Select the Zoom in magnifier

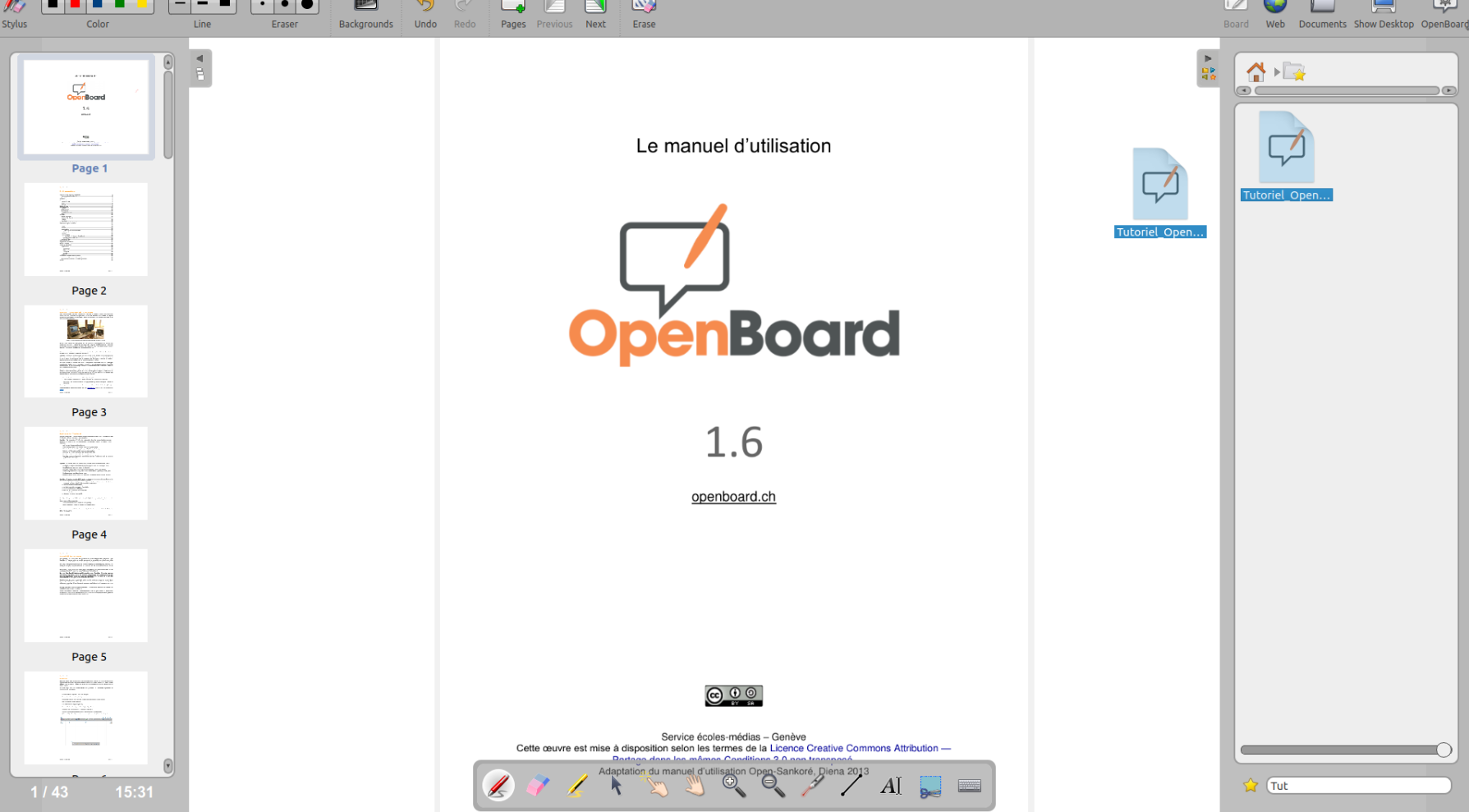pyautogui.click(x=734, y=786)
